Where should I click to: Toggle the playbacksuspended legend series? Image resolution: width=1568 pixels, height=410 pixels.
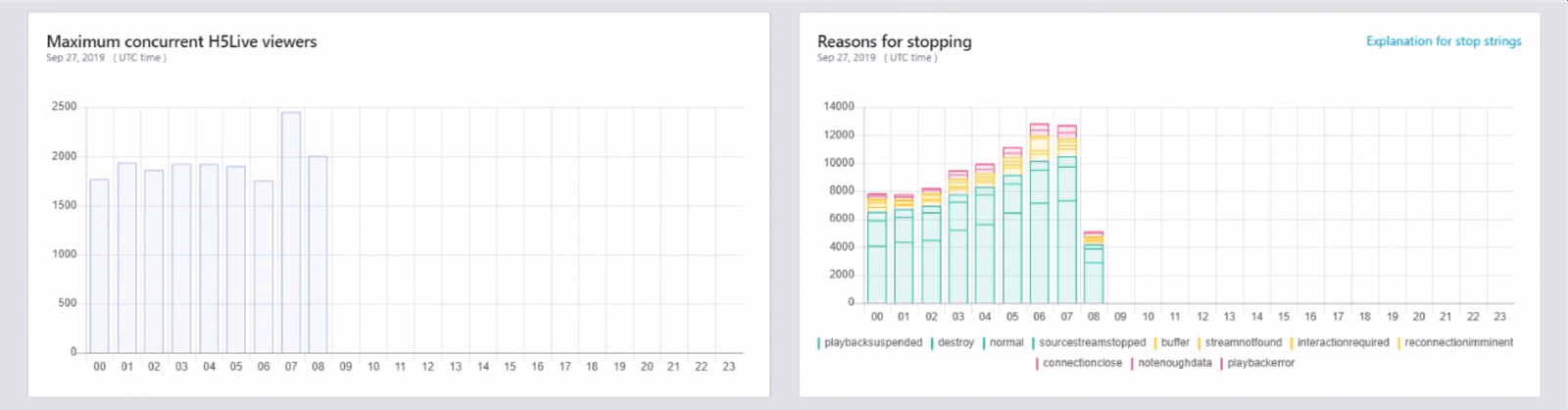872,342
